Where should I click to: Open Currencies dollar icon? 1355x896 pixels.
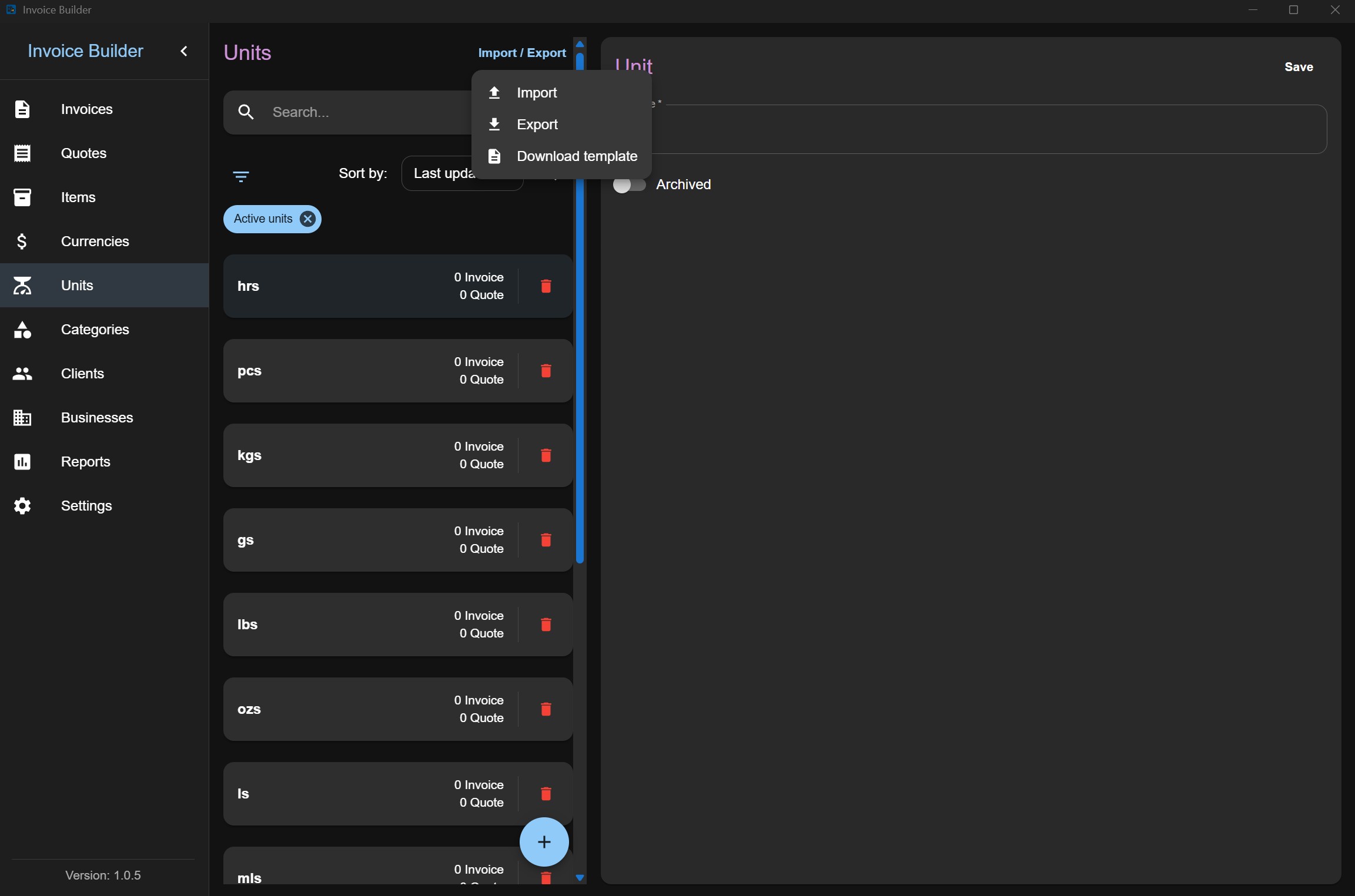[x=22, y=241]
